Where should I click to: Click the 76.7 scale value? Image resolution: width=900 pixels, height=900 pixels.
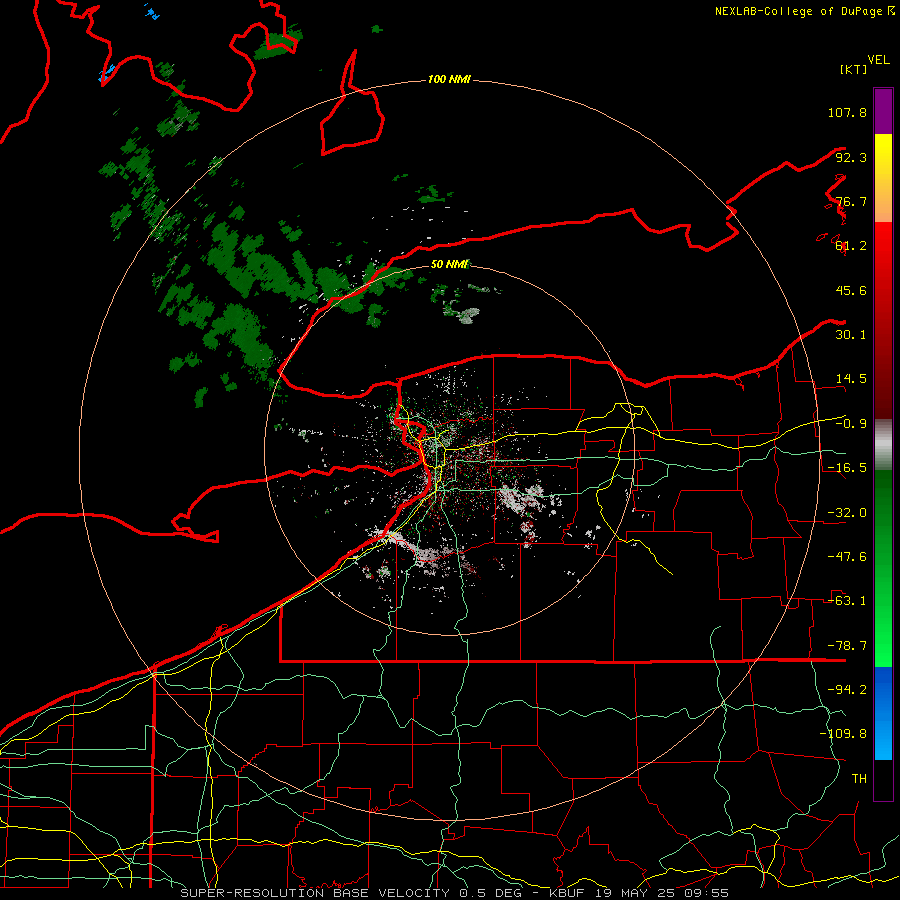click(851, 201)
